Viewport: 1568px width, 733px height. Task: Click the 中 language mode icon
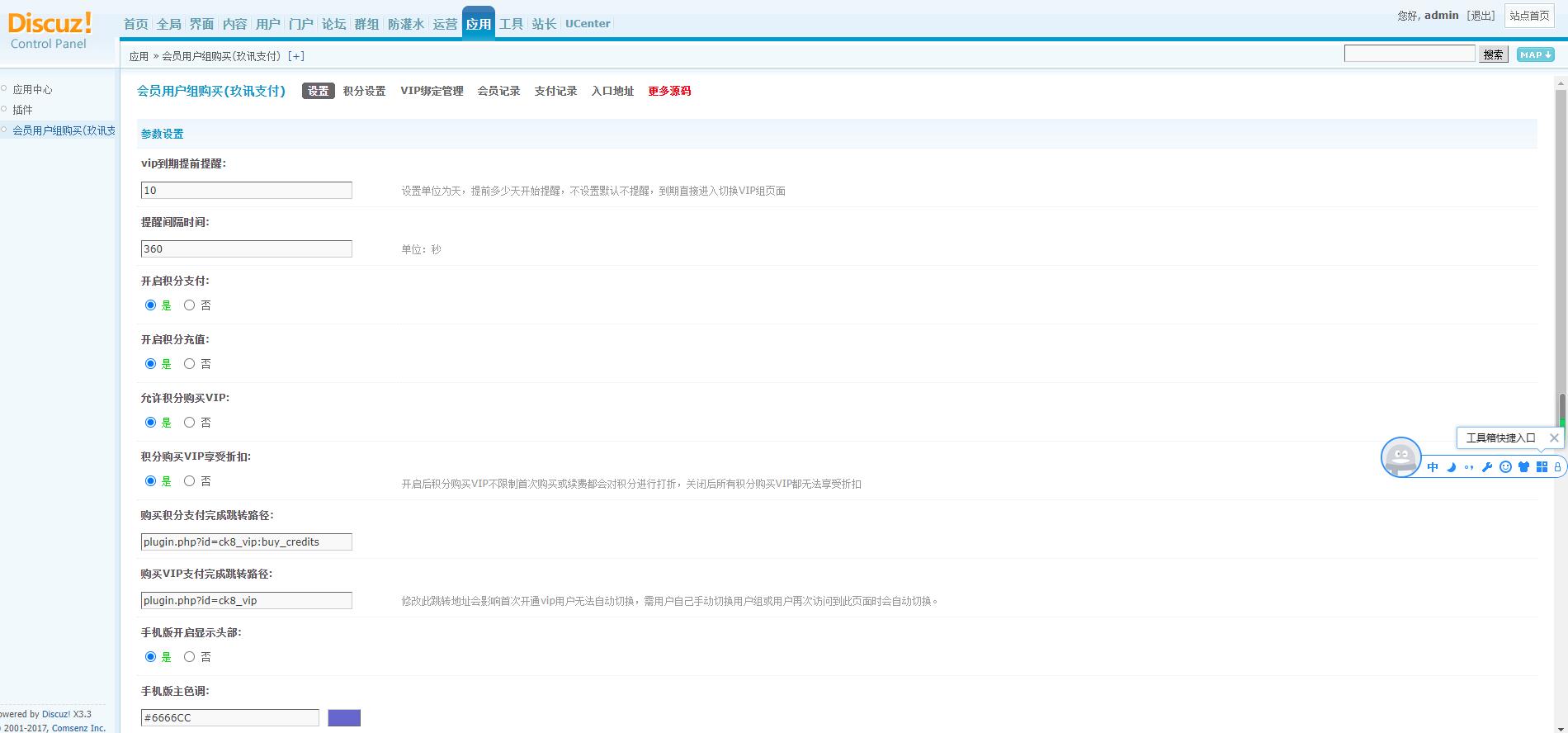pos(1433,467)
